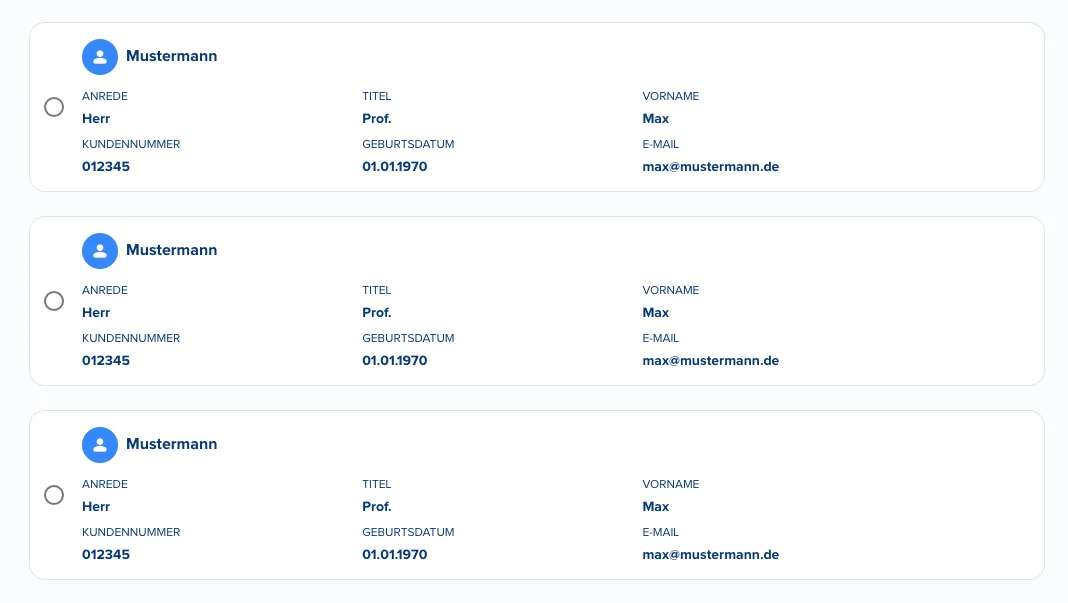The width and height of the screenshot is (1068, 603).
Task: Click customer number 012345 in the bottom card
Action: point(106,555)
